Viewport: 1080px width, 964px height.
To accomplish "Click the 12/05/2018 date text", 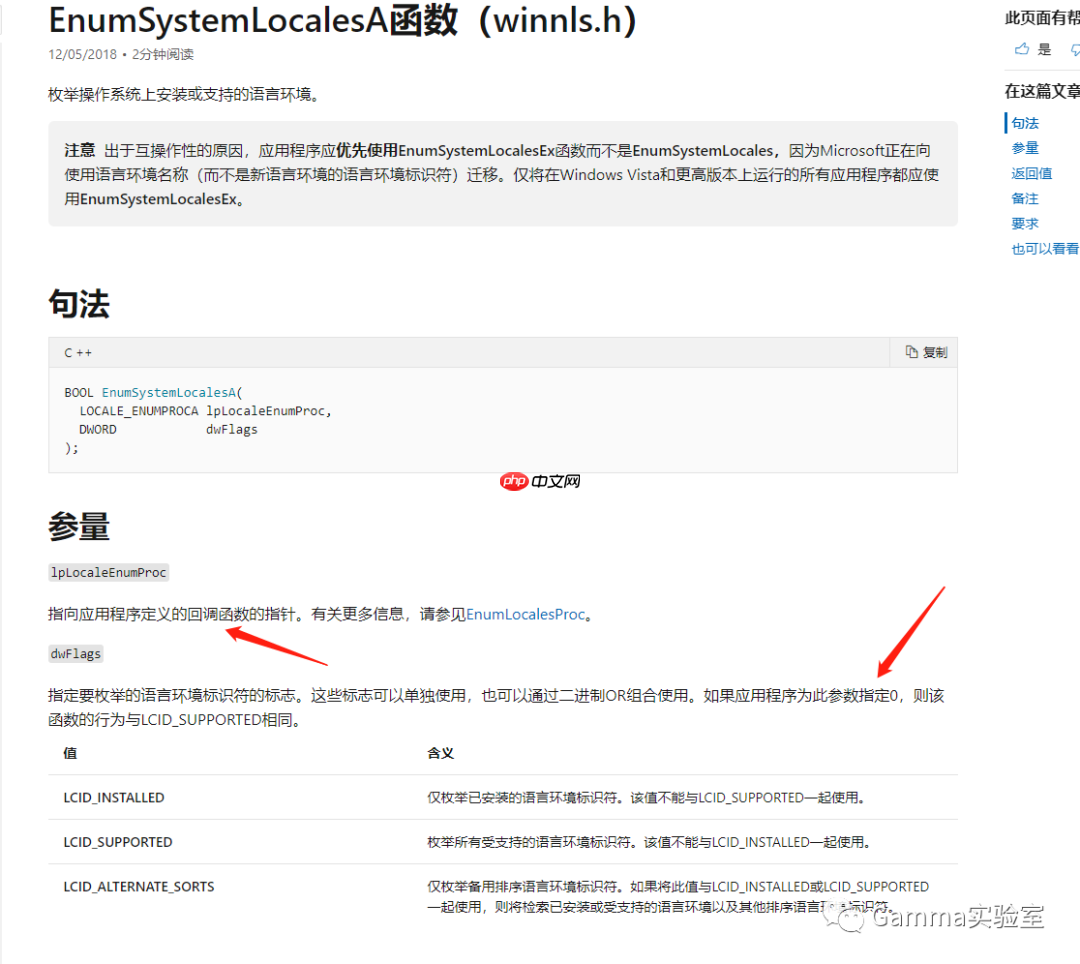I will click(83, 54).
